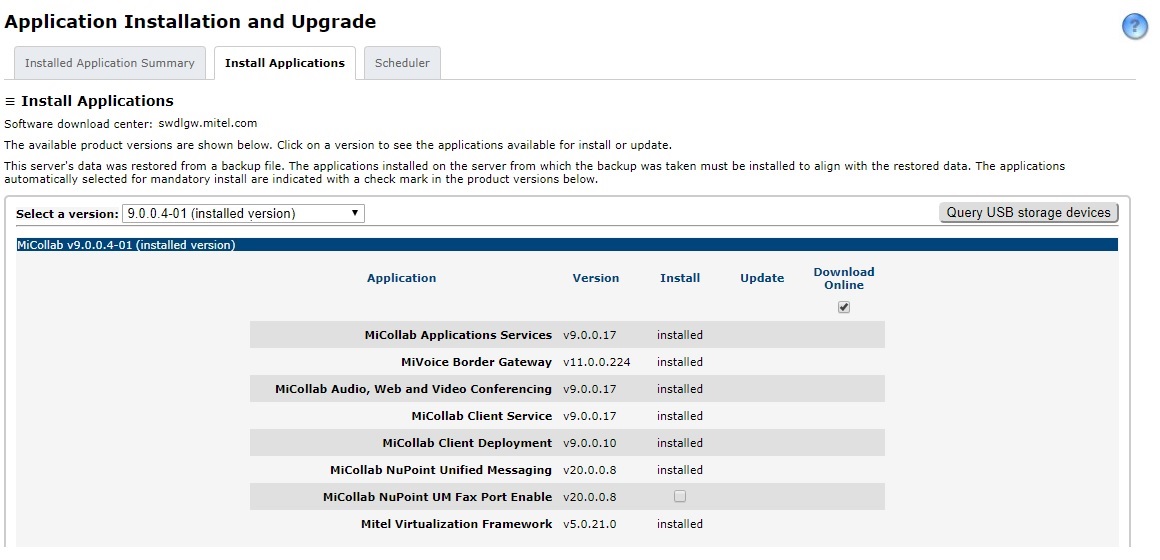
Task: Select the MiVoice Border Gateway row label
Action: click(x=476, y=362)
